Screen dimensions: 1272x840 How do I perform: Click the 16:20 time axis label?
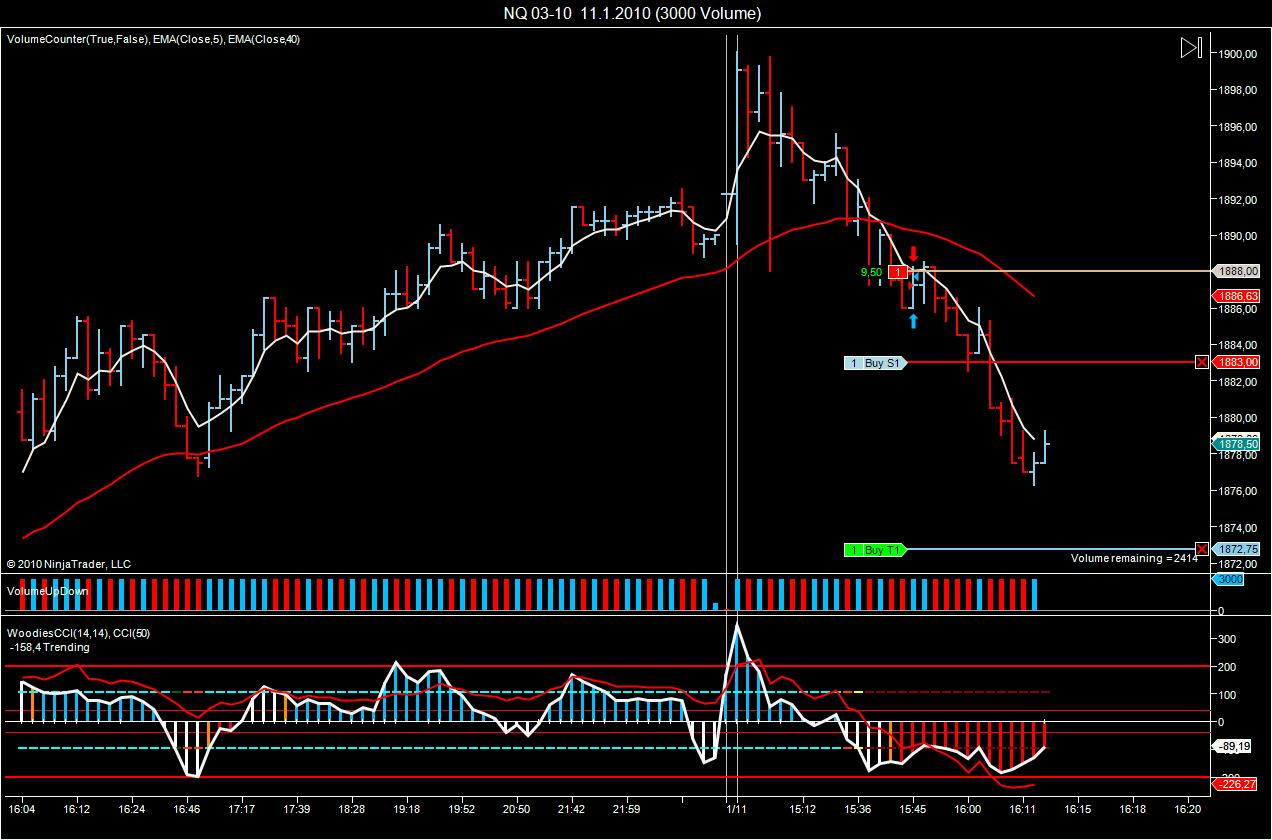pos(1187,808)
